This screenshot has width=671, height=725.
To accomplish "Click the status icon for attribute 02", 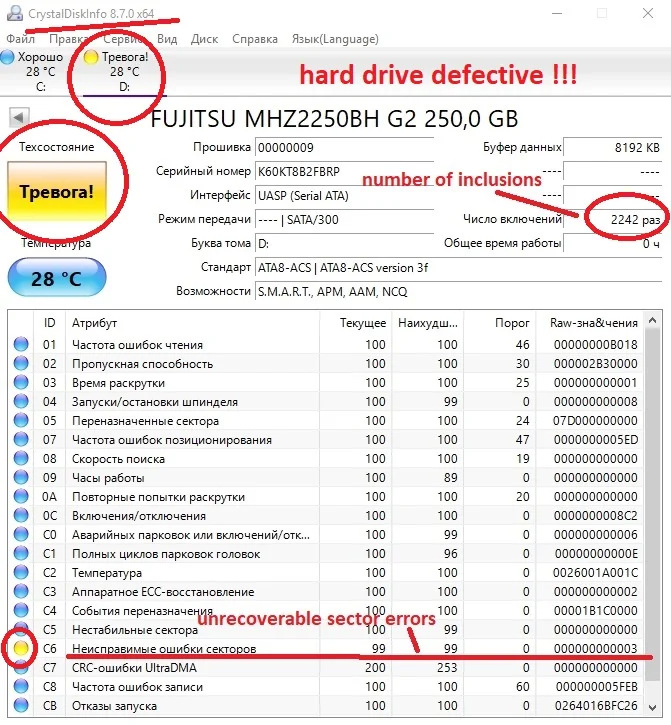I will pos(21,363).
